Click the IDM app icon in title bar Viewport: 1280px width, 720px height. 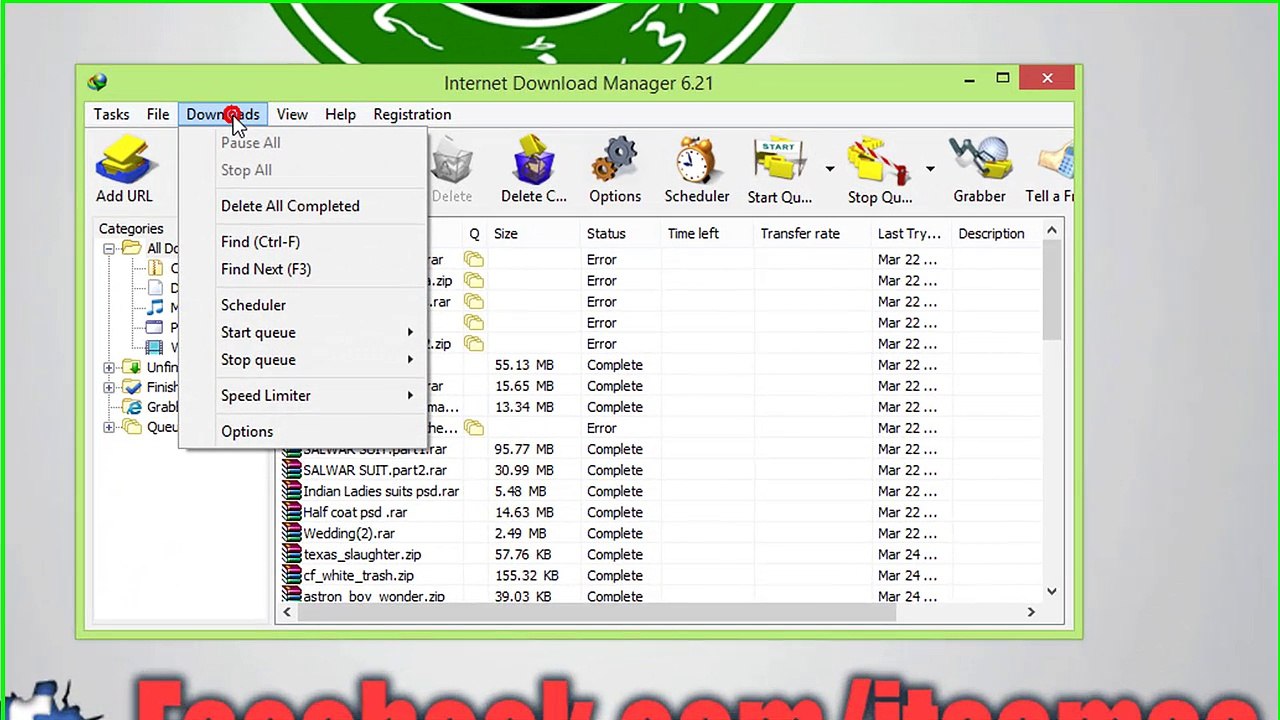(97, 83)
